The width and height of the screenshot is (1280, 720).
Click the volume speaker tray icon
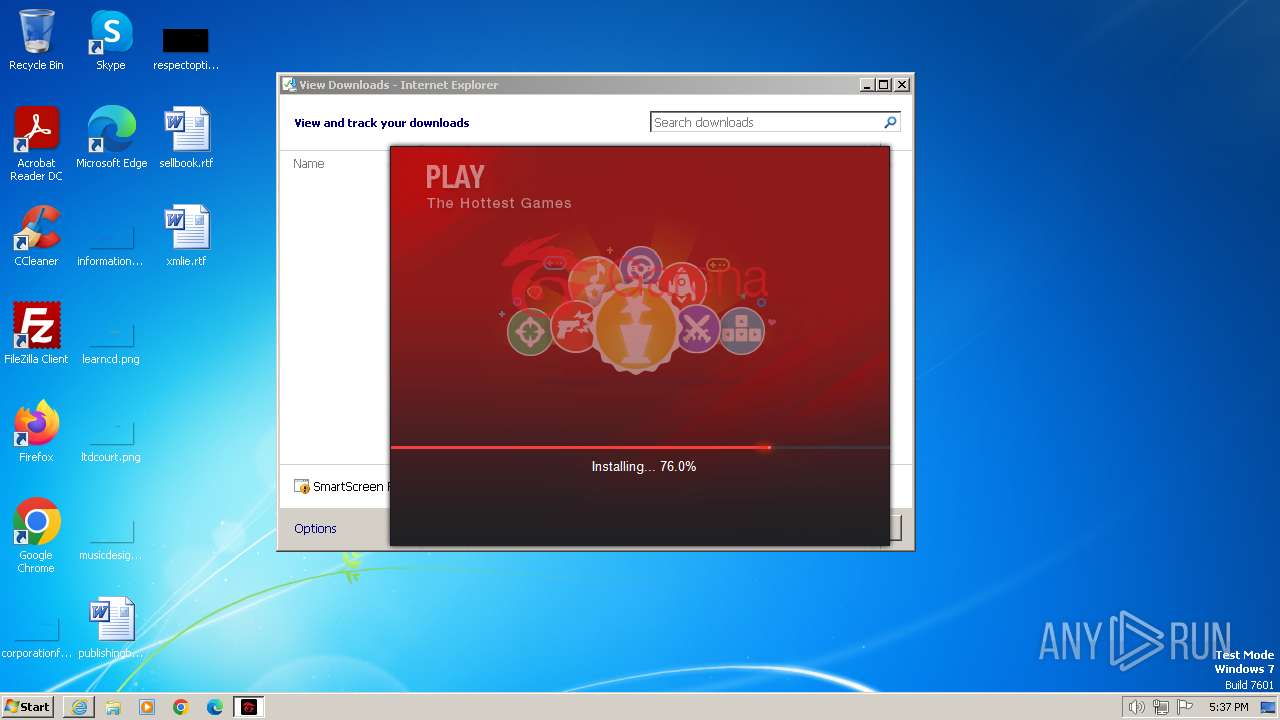pos(1136,707)
